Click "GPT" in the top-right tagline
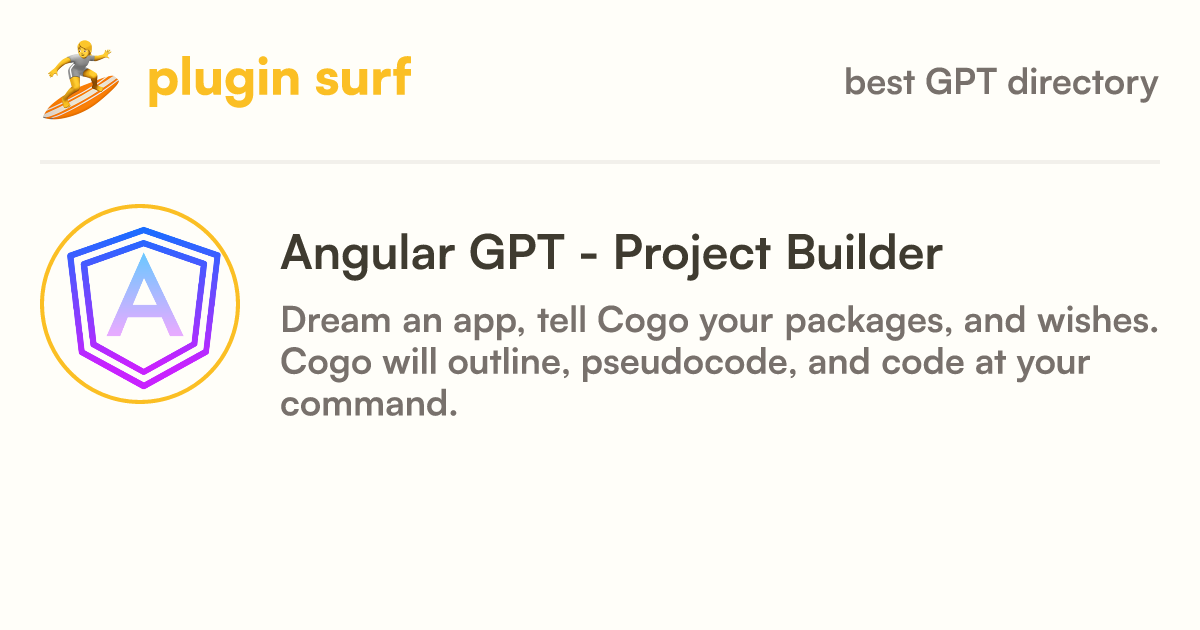Screen dimensions: 1200x630 pos(961,82)
